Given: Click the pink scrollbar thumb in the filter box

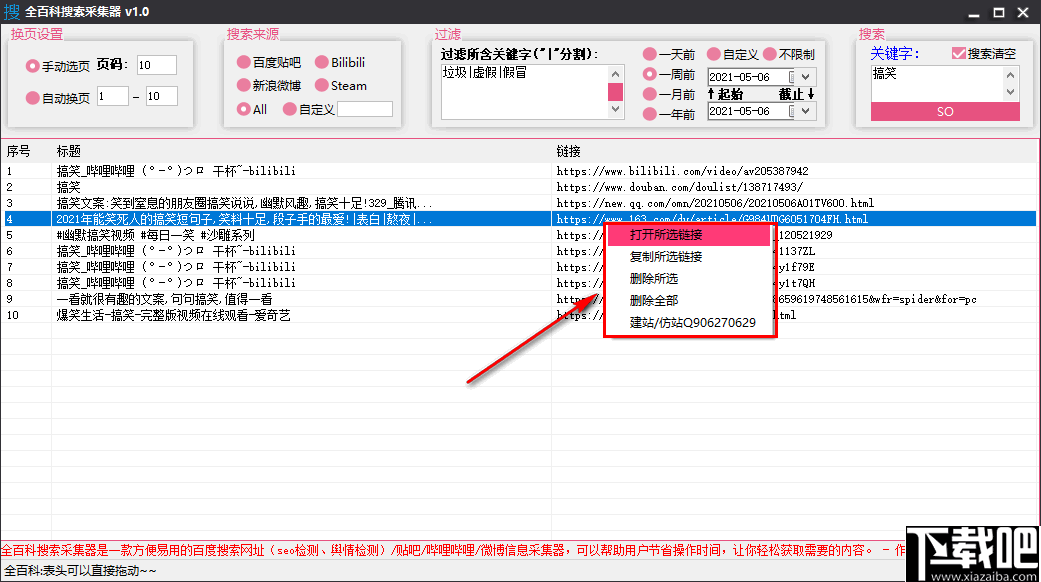Looking at the screenshot, I should coord(615,93).
